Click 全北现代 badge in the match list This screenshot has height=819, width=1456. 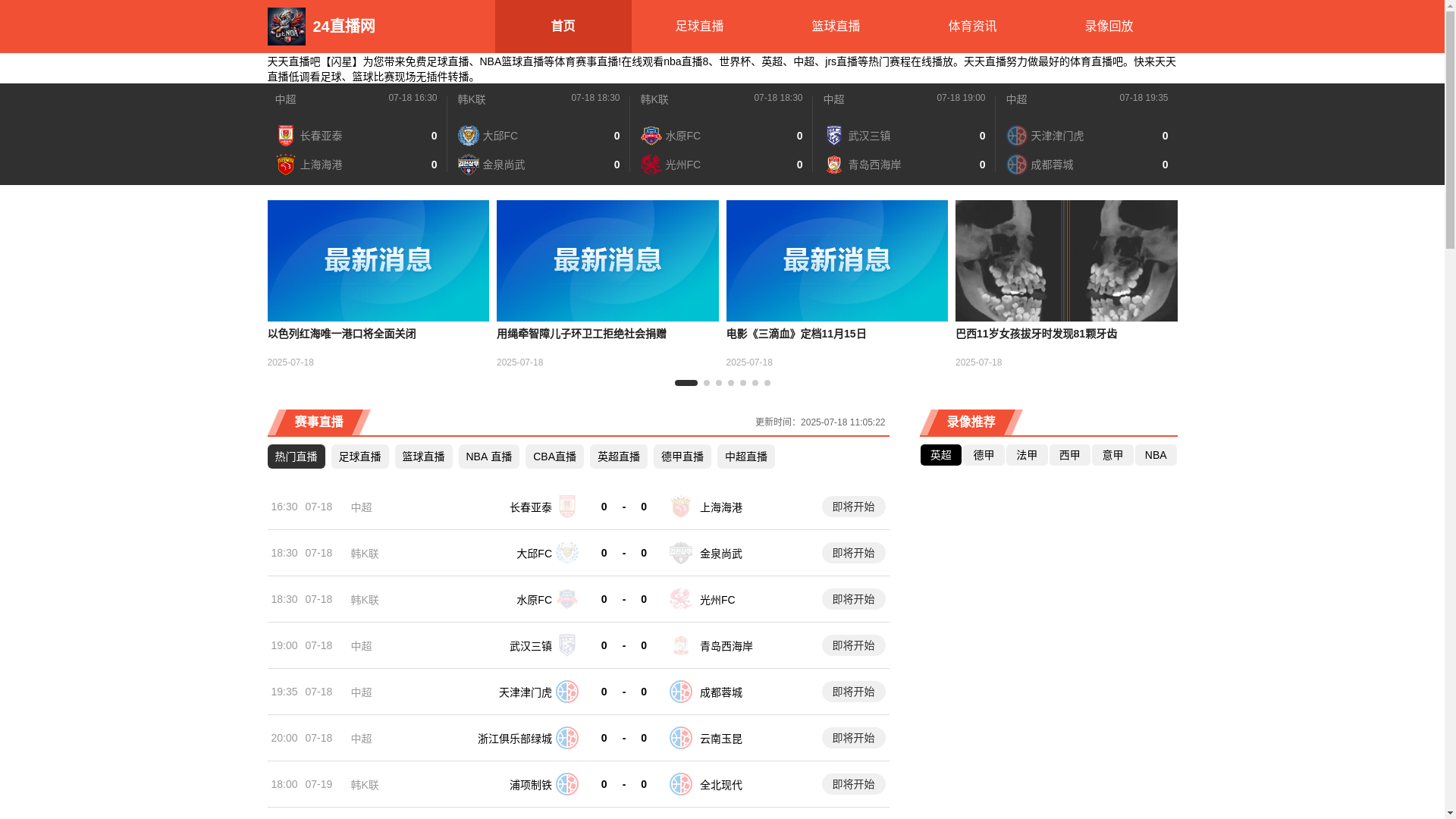(x=681, y=784)
